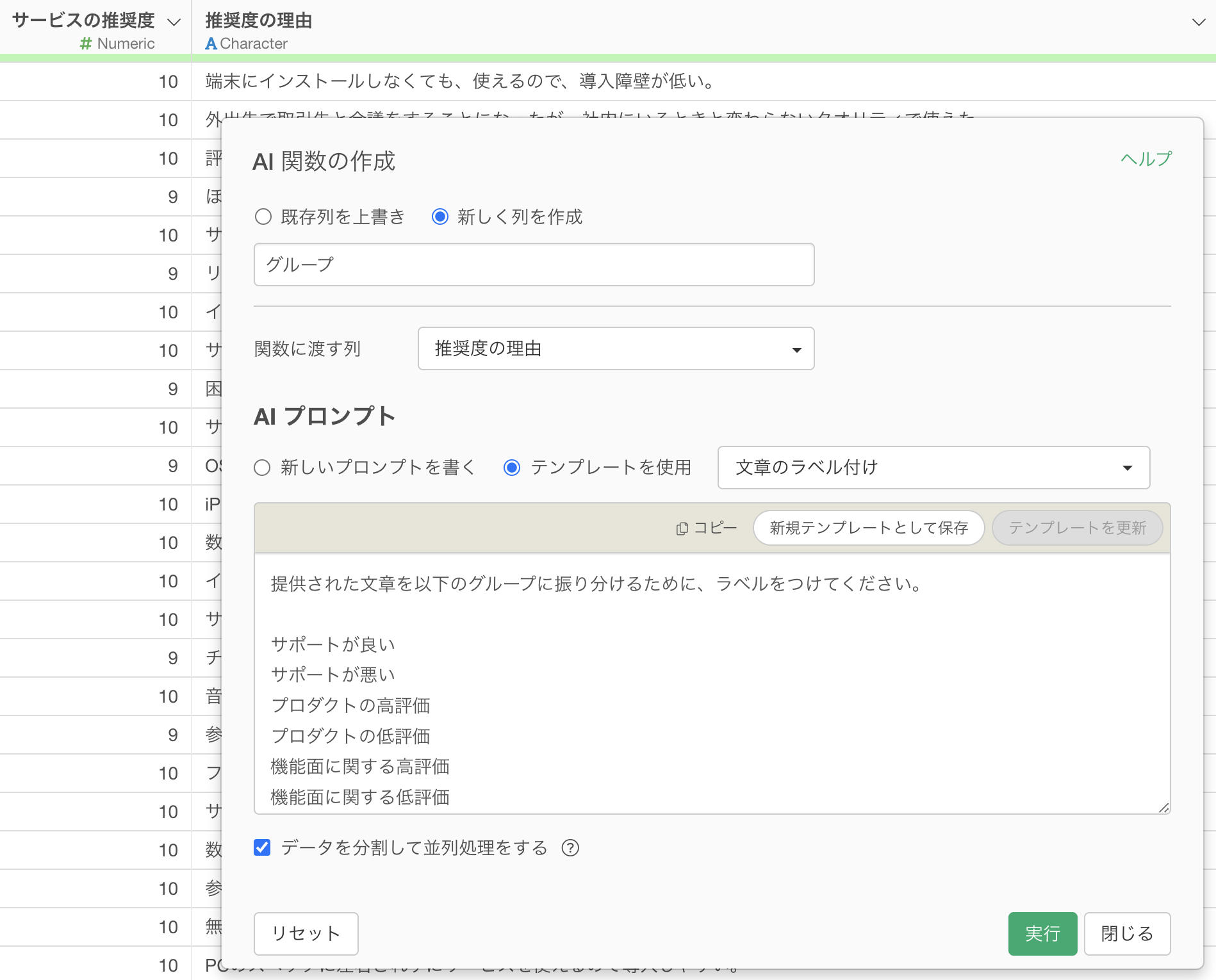Expand the サービスの推奨度 column header menu

click(x=174, y=22)
